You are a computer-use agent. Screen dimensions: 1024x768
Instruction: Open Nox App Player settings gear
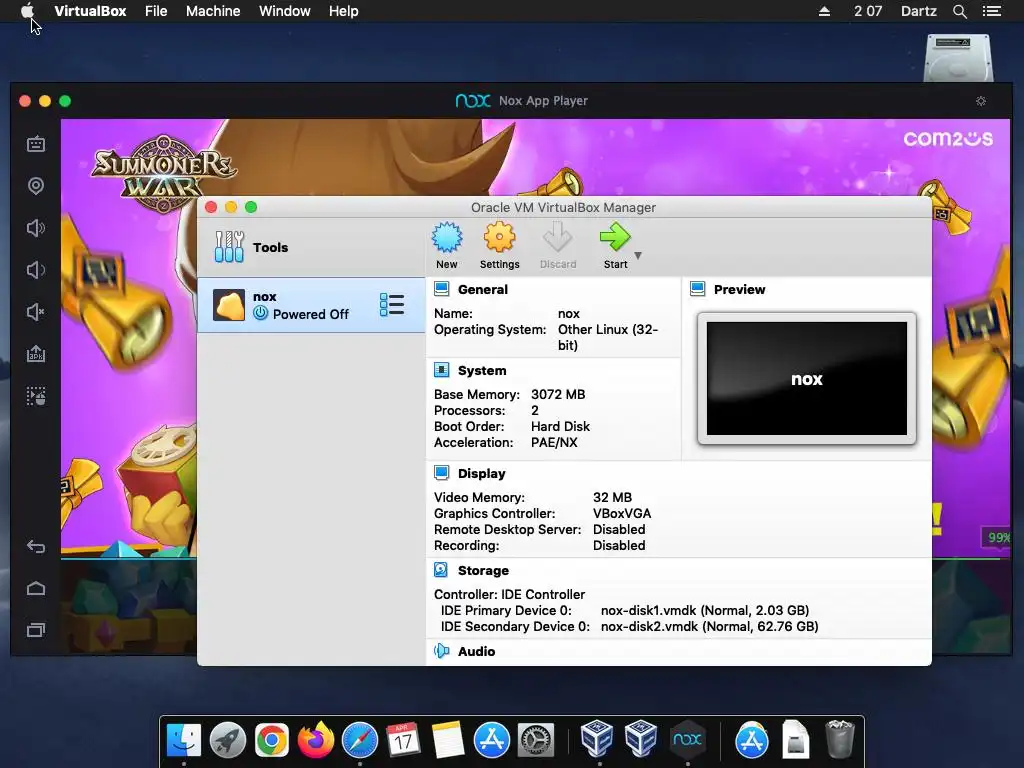click(981, 101)
